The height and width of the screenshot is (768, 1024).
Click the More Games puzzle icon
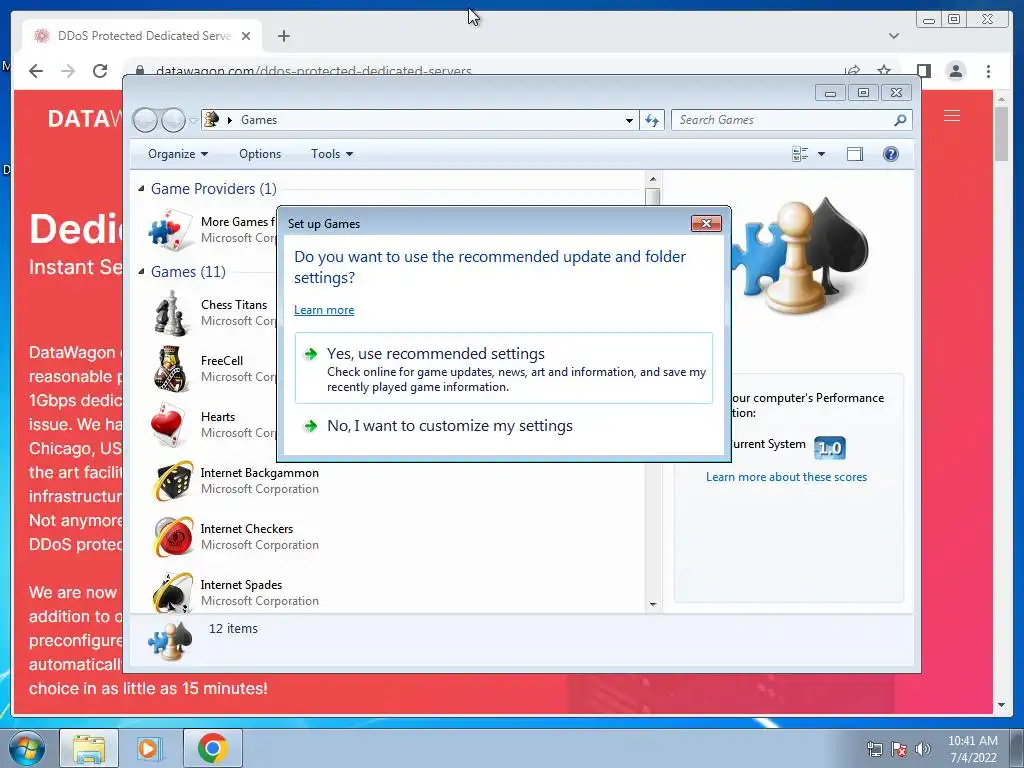point(172,230)
